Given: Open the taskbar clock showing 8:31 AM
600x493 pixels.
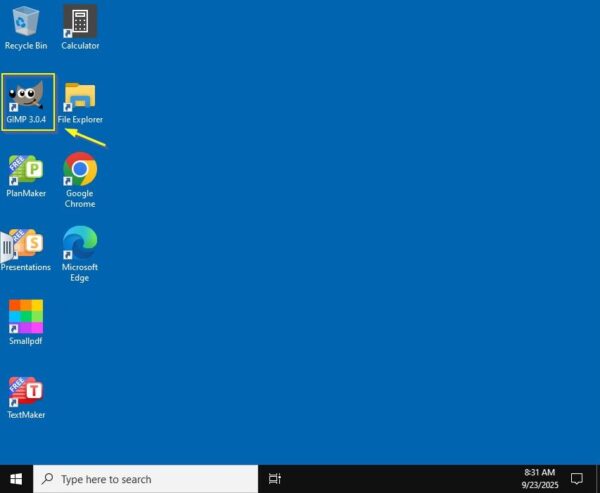Looking at the screenshot, I should pyautogui.click(x=540, y=479).
